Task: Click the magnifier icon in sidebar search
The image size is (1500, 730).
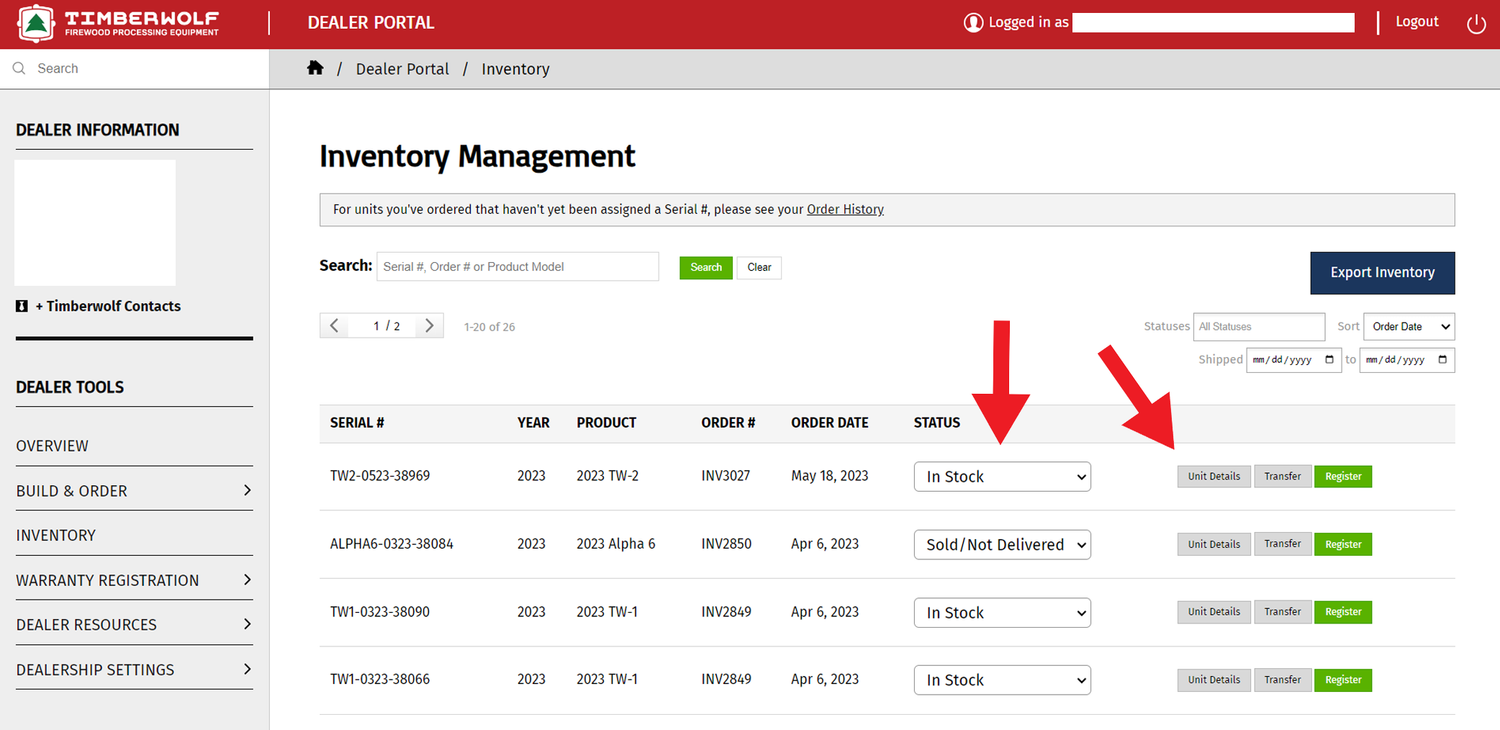Action: point(19,68)
